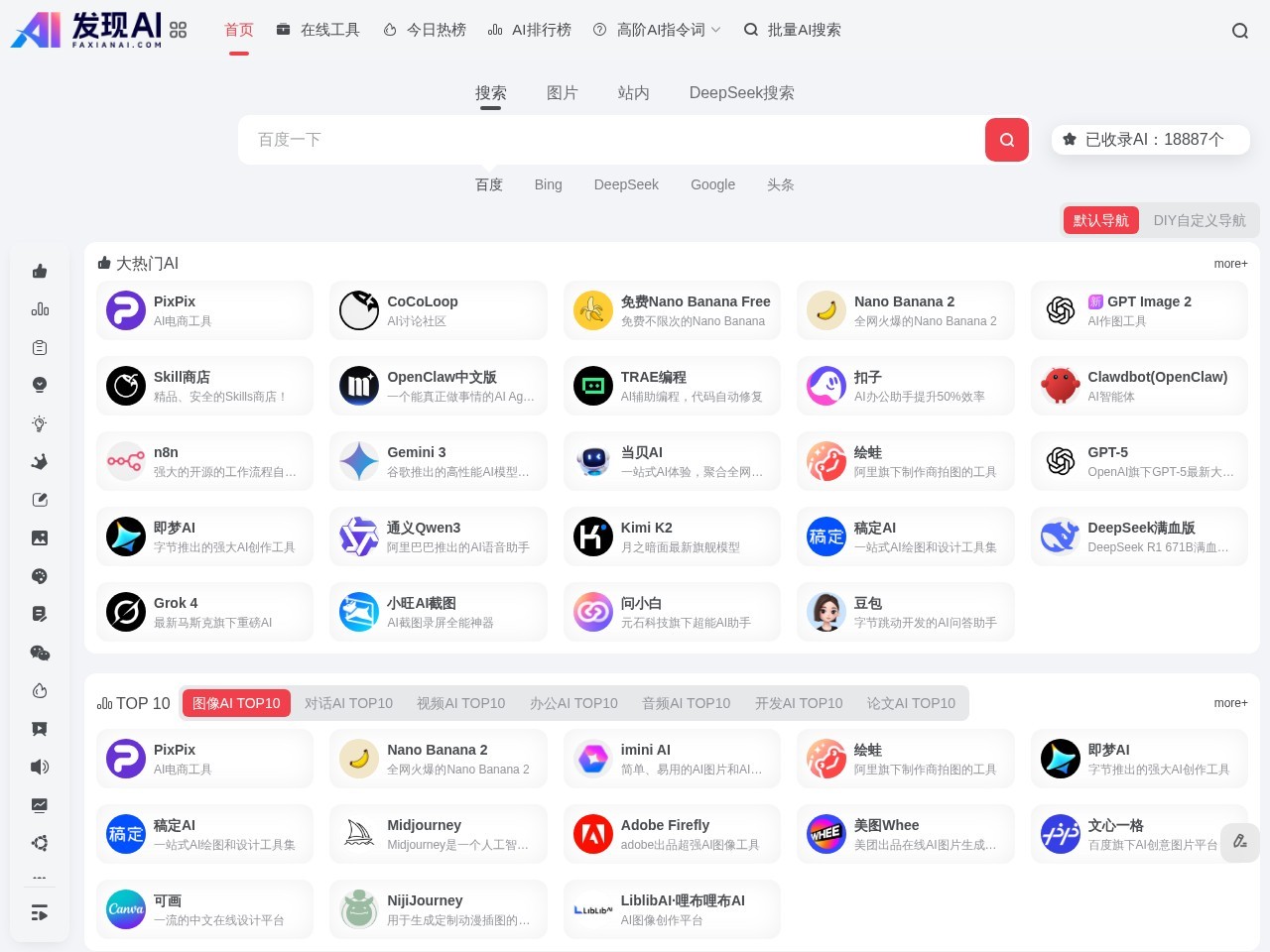Click more+ link in 大热门AI section

click(1230, 264)
